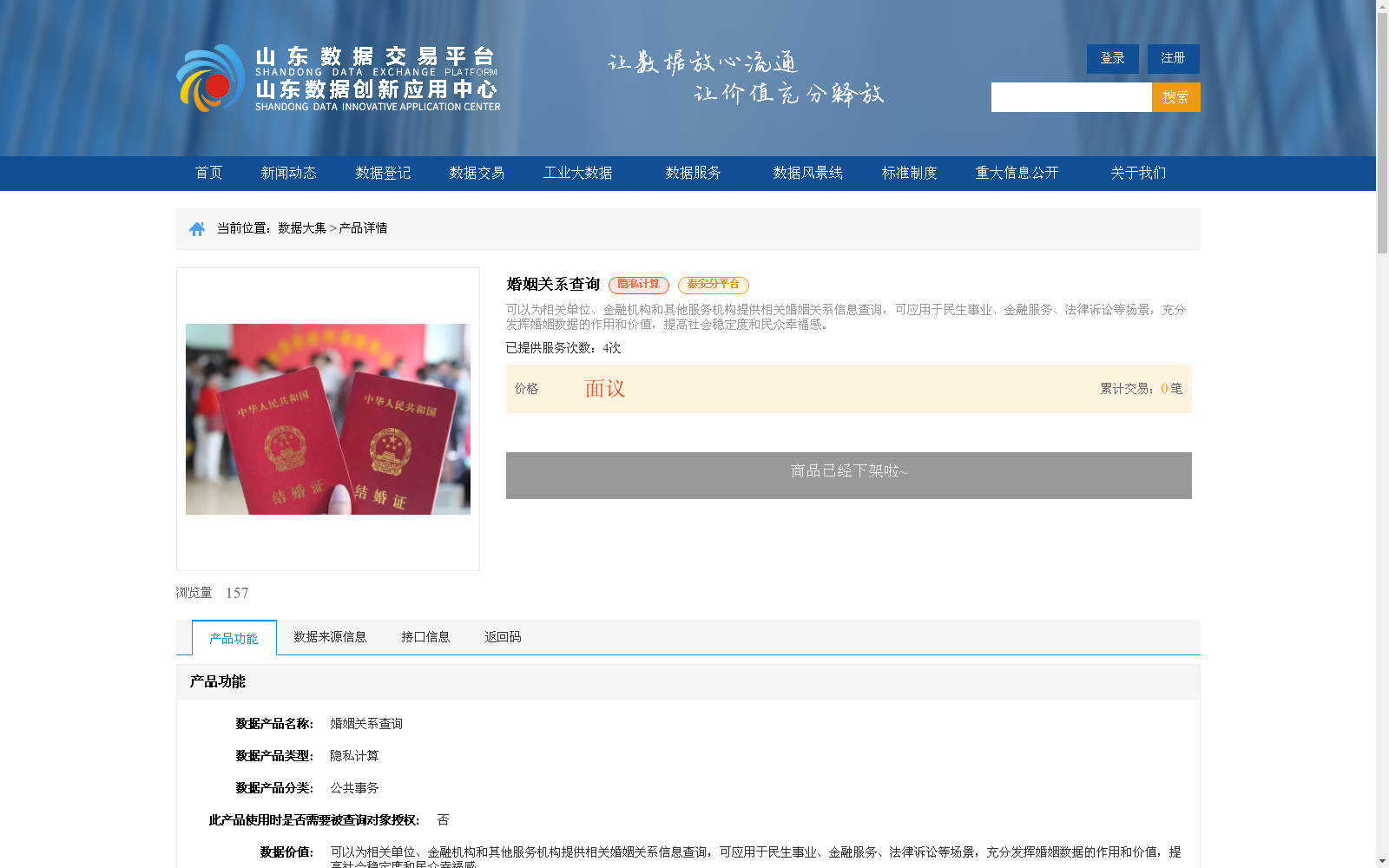The width and height of the screenshot is (1389, 868).
Task: Click the 面议 price text
Action: point(605,389)
